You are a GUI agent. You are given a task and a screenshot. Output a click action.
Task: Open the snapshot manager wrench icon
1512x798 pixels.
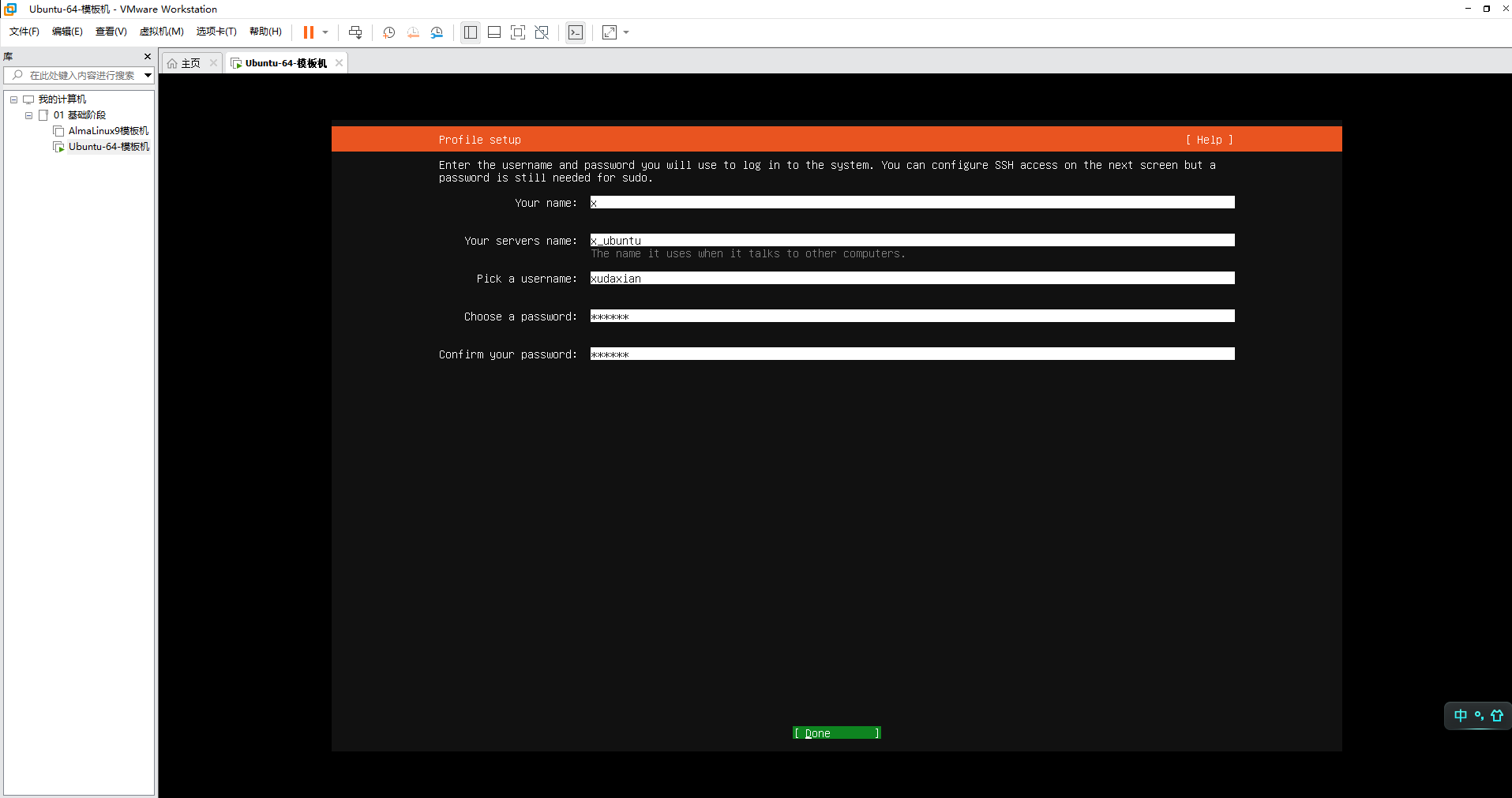click(x=437, y=32)
